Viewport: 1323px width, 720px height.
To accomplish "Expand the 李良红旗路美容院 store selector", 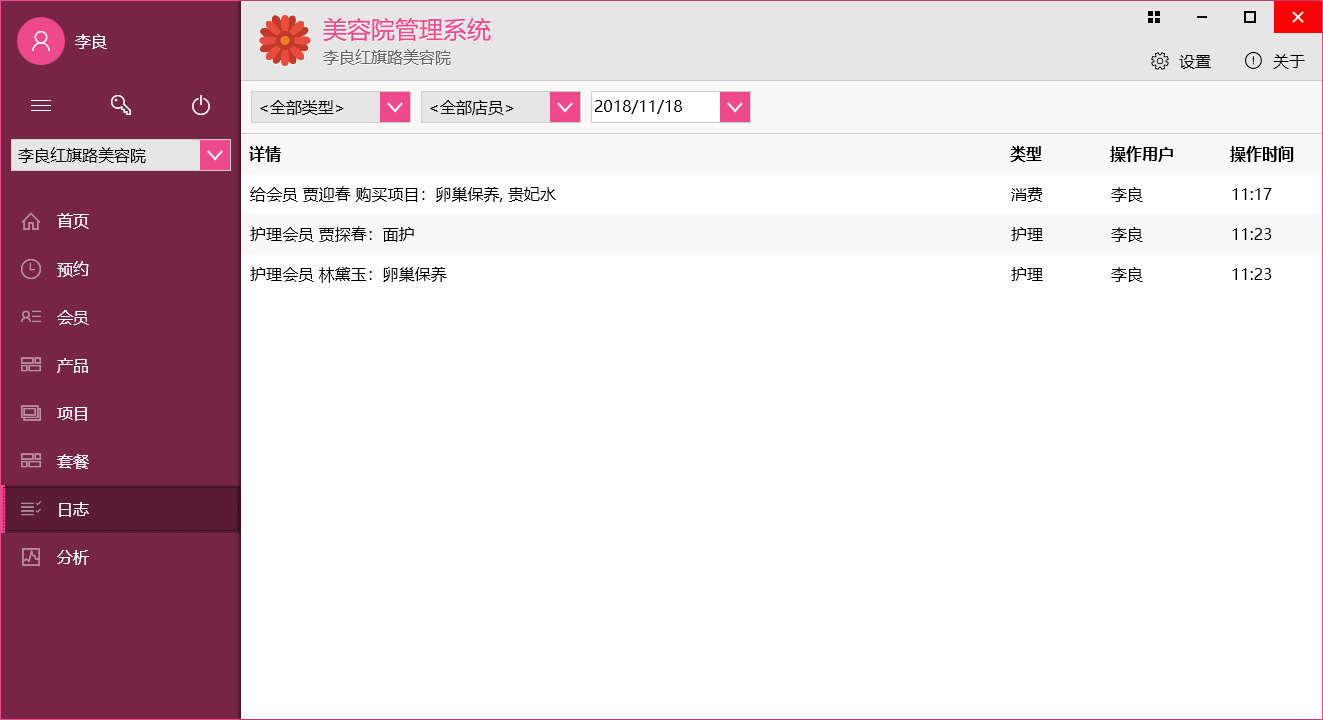I will pyautogui.click(x=215, y=155).
